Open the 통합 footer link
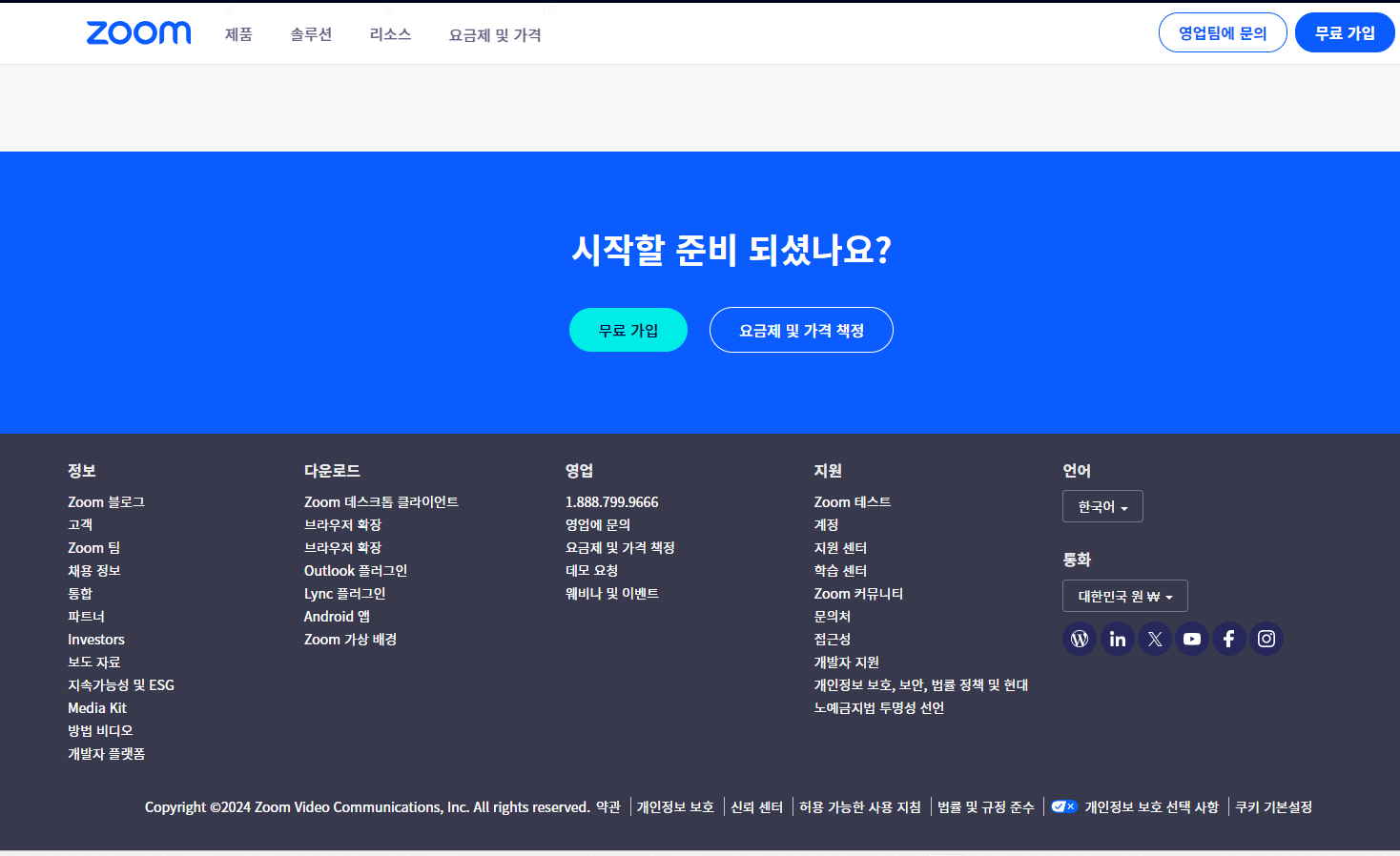The width and height of the screenshot is (1400, 856). pyautogui.click(x=80, y=593)
